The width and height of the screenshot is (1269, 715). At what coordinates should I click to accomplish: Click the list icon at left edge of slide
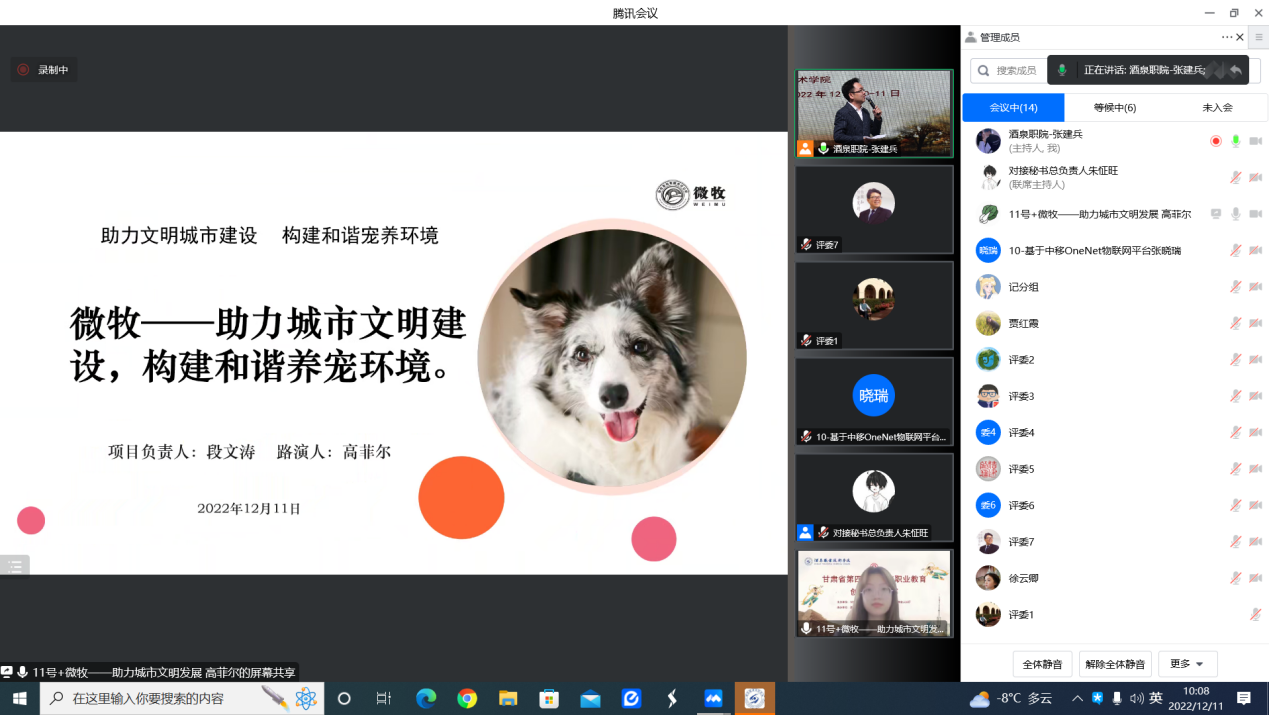tap(15, 566)
